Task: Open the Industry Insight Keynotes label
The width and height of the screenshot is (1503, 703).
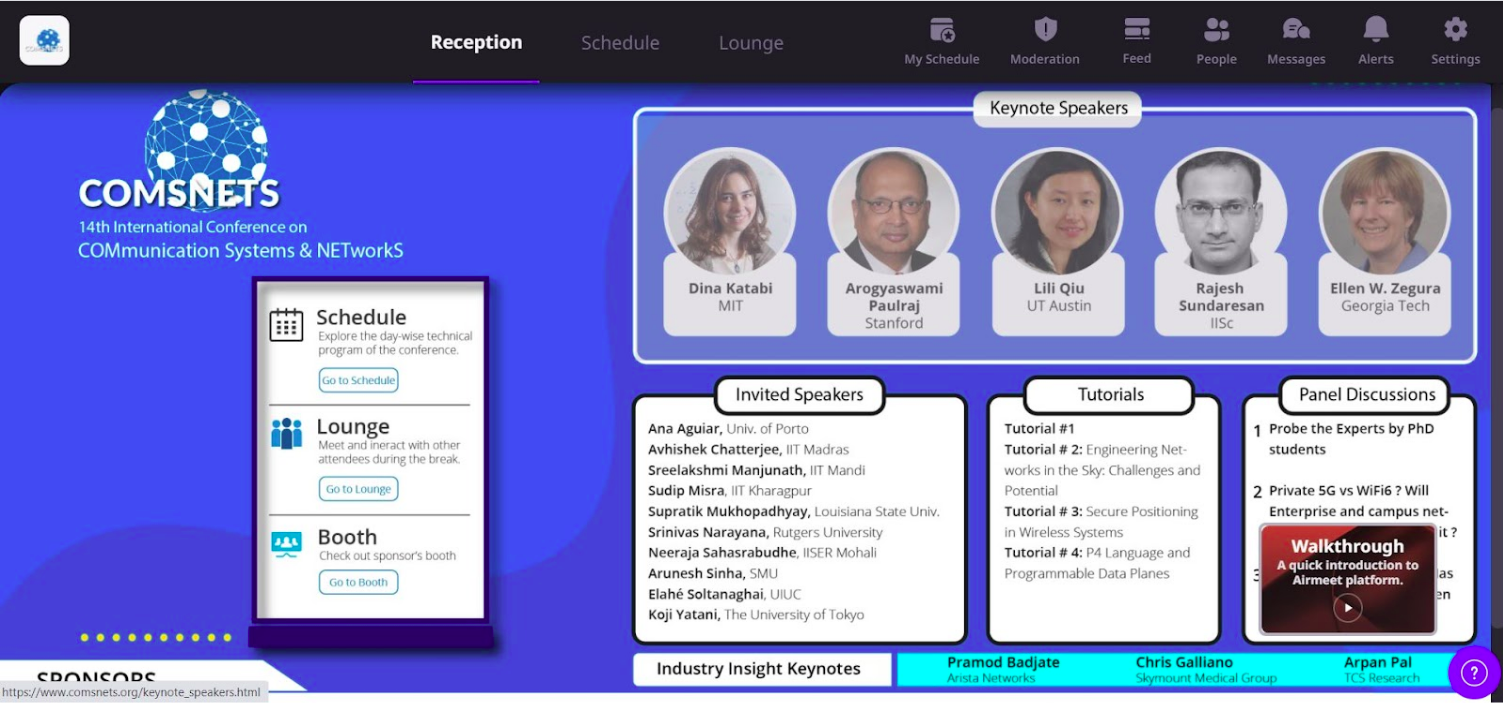Action: click(x=759, y=670)
